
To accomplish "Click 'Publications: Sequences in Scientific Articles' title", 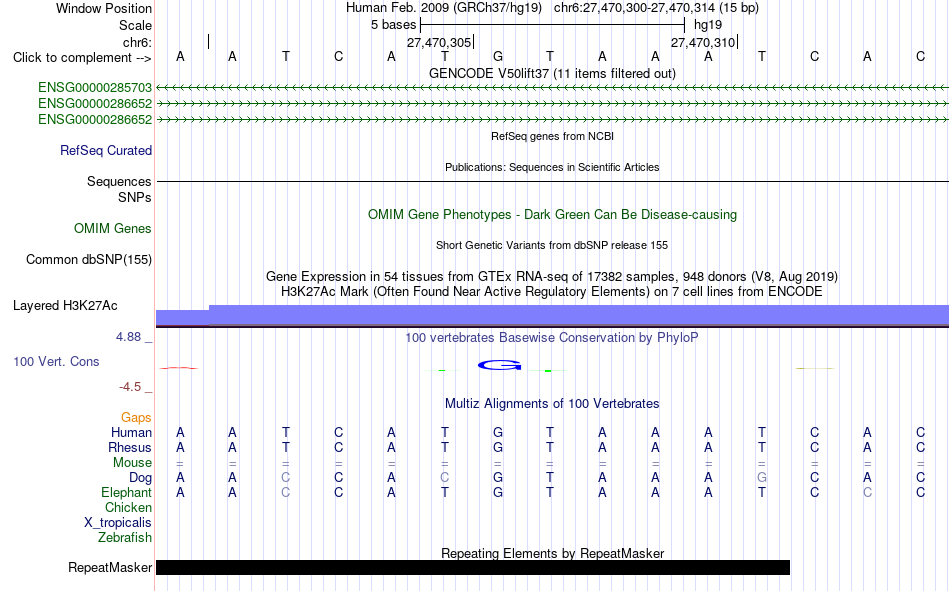I will (552, 167).
